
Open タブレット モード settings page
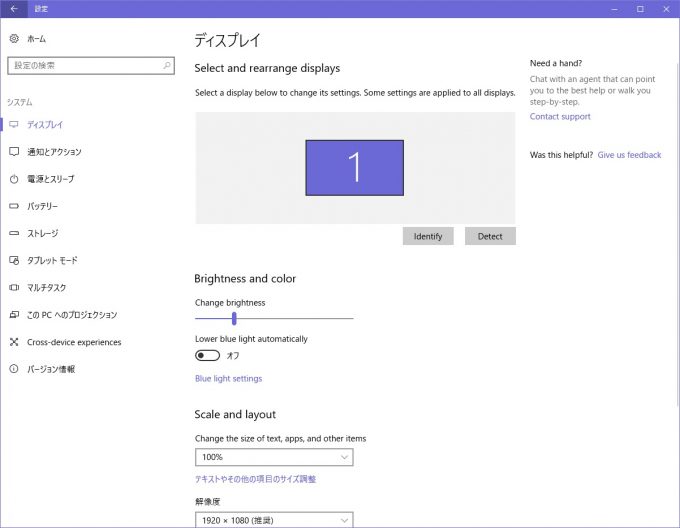(52, 261)
